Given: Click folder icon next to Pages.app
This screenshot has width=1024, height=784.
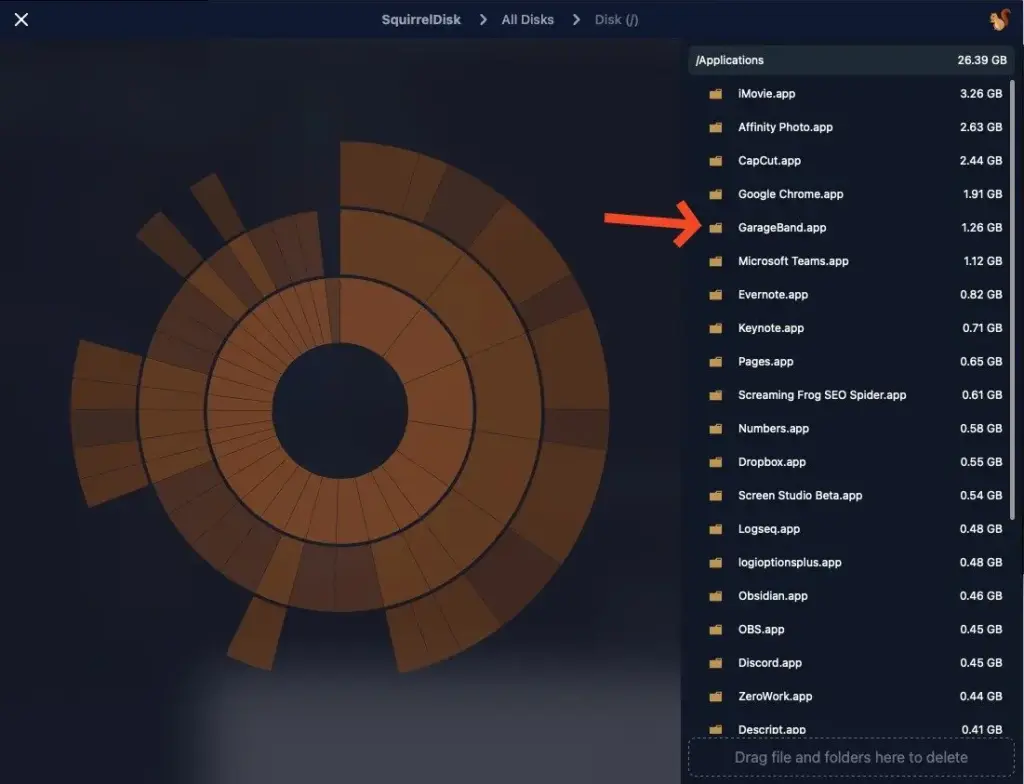Looking at the screenshot, I should point(716,361).
